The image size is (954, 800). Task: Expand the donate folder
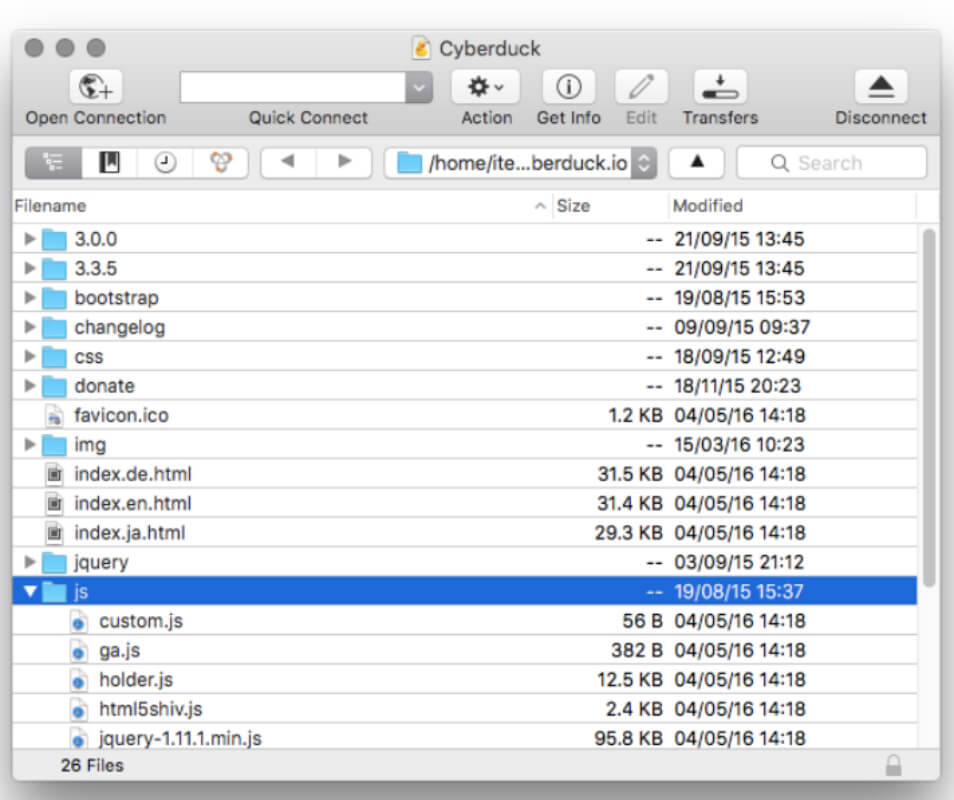point(29,385)
